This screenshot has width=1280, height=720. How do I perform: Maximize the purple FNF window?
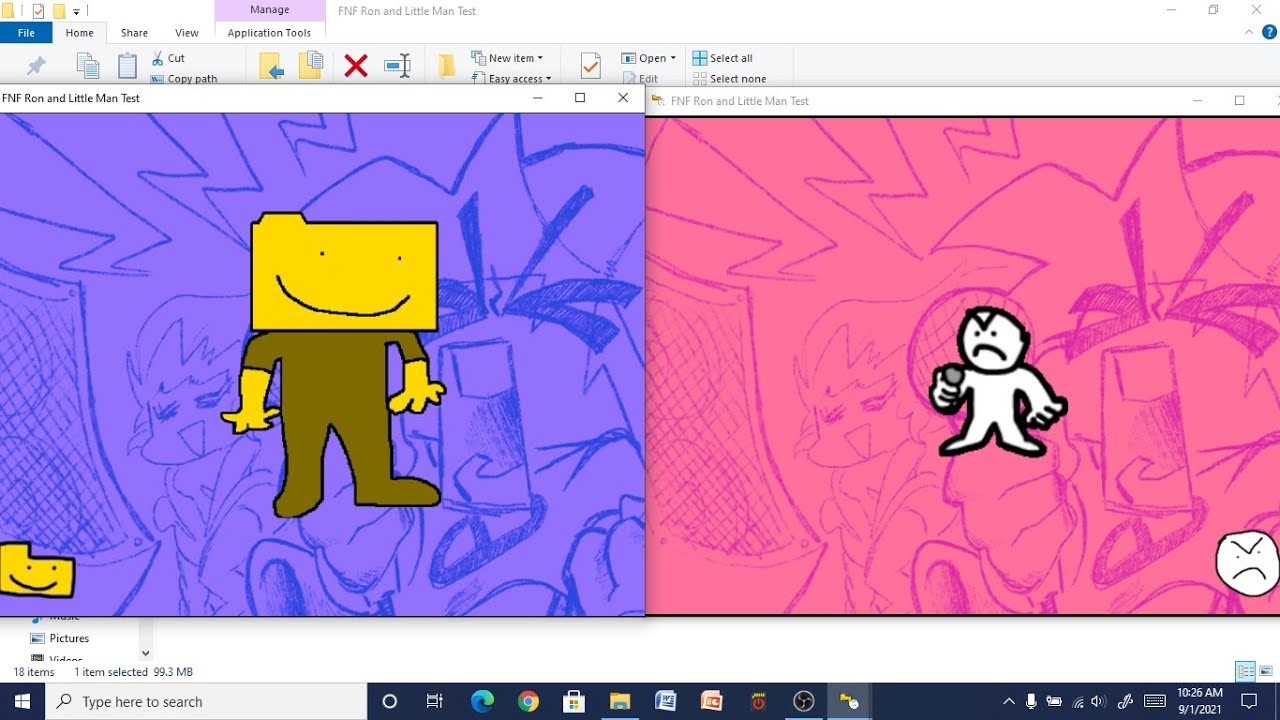tap(580, 98)
